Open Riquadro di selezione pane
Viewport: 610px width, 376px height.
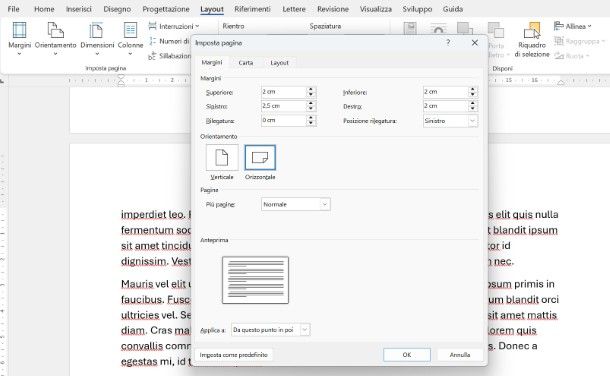pos(532,40)
